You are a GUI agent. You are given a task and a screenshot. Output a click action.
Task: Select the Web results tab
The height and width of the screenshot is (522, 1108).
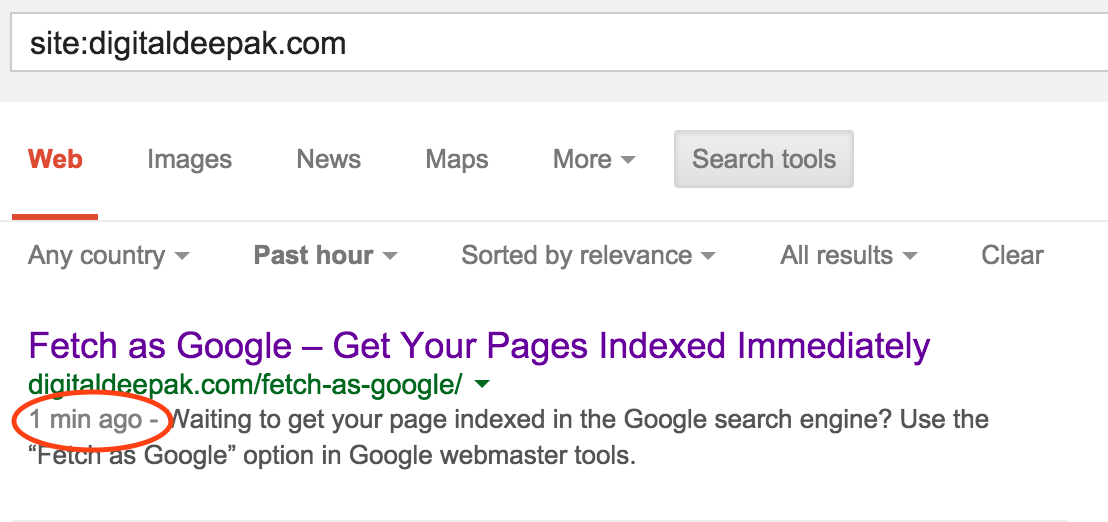pyautogui.click(x=55, y=159)
